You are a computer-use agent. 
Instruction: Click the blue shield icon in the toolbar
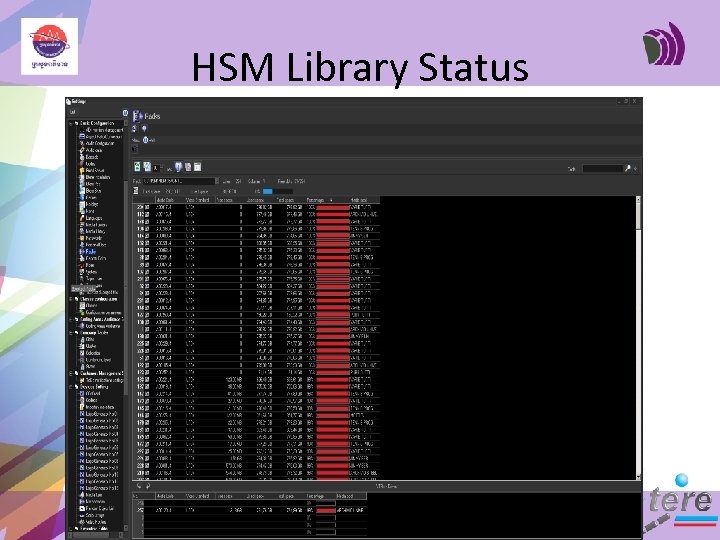(x=179, y=167)
